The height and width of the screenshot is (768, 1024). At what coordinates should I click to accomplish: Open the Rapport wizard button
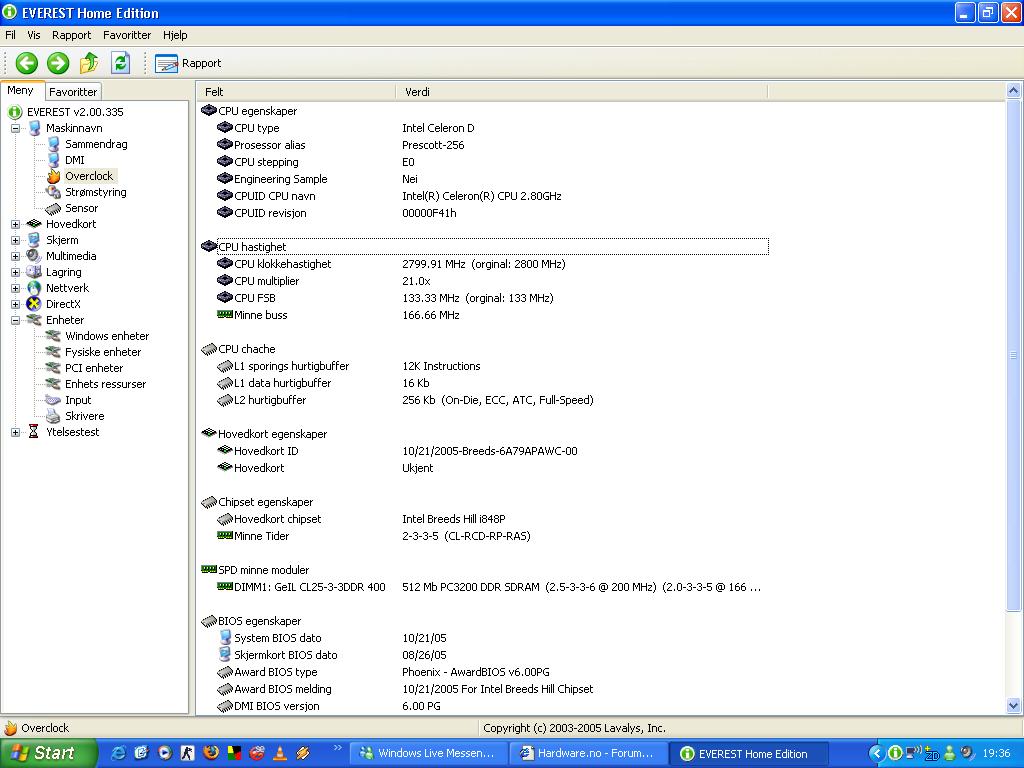pos(188,63)
